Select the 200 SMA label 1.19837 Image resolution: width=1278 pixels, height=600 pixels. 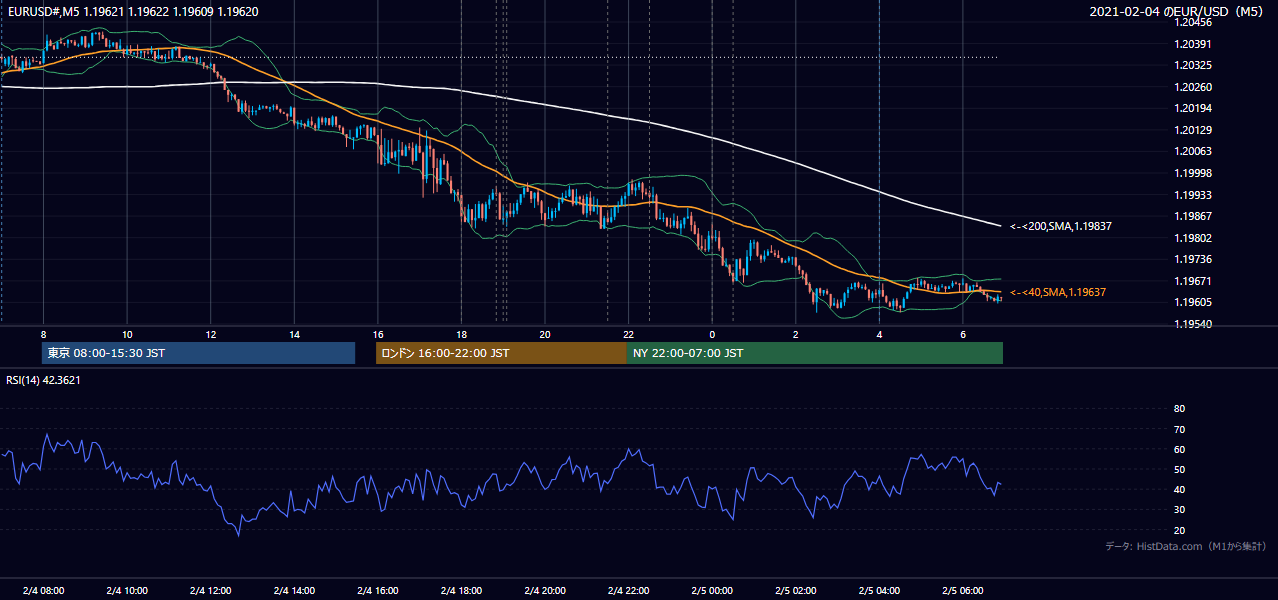tap(1061, 227)
